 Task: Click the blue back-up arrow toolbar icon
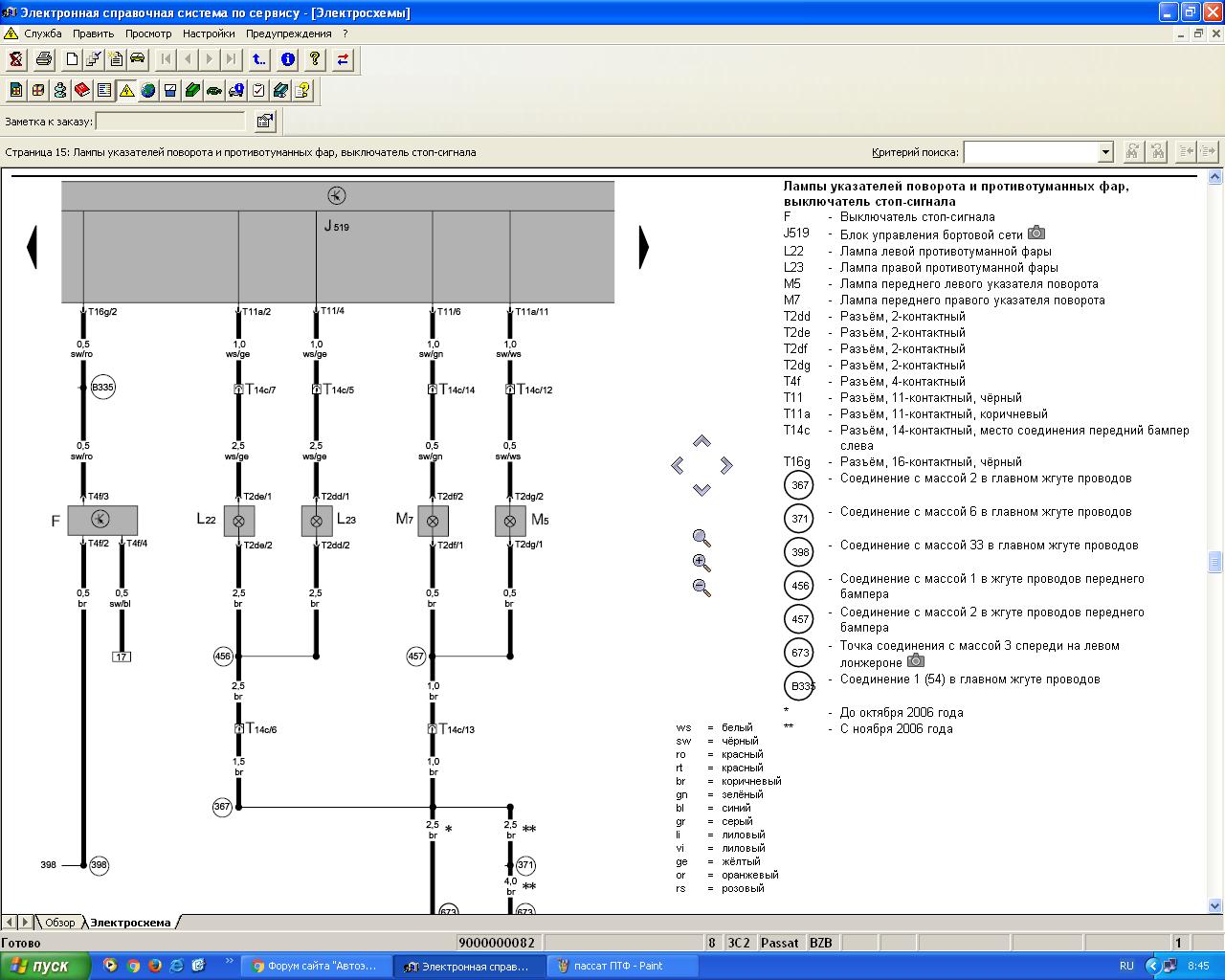click(259, 59)
